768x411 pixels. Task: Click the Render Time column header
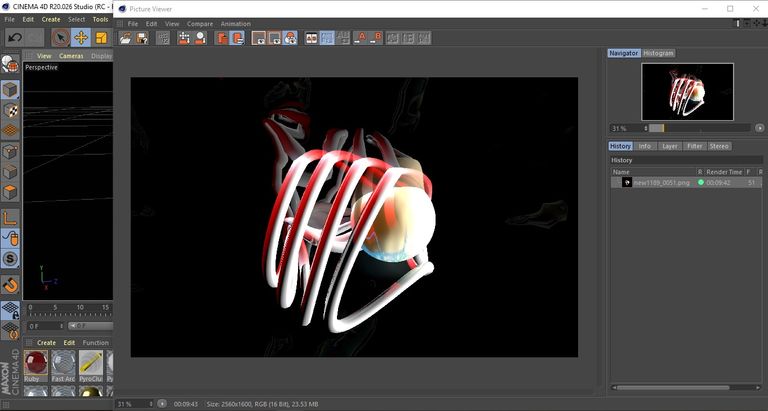pyautogui.click(x=724, y=172)
